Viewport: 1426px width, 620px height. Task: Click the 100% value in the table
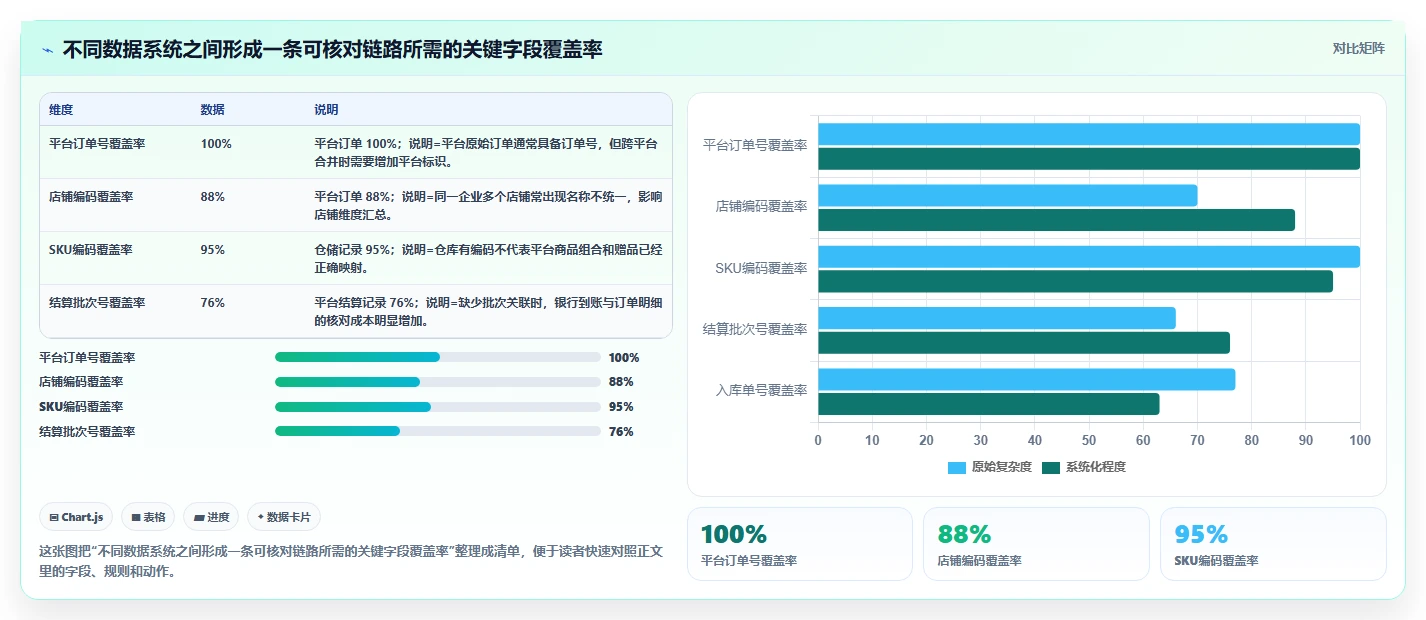pos(216,144)
